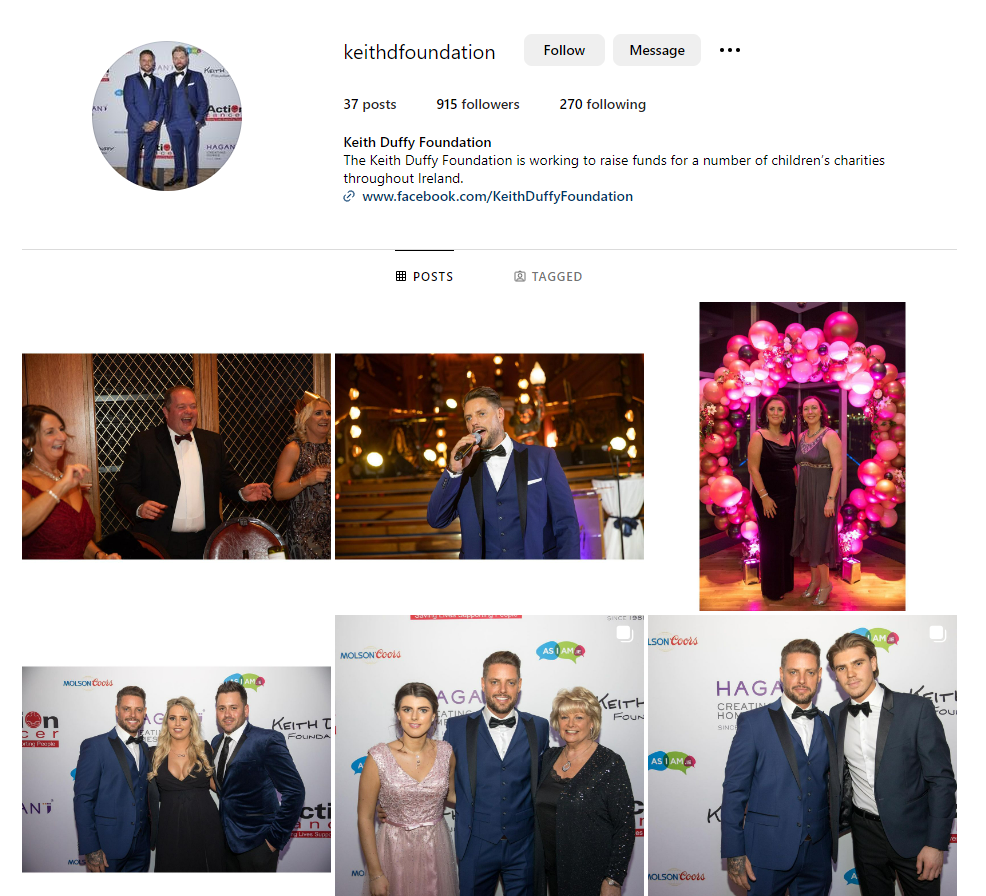Open the post with blonde woman between two men
This screenshot has width=986, height=896.
pos(176,769)
